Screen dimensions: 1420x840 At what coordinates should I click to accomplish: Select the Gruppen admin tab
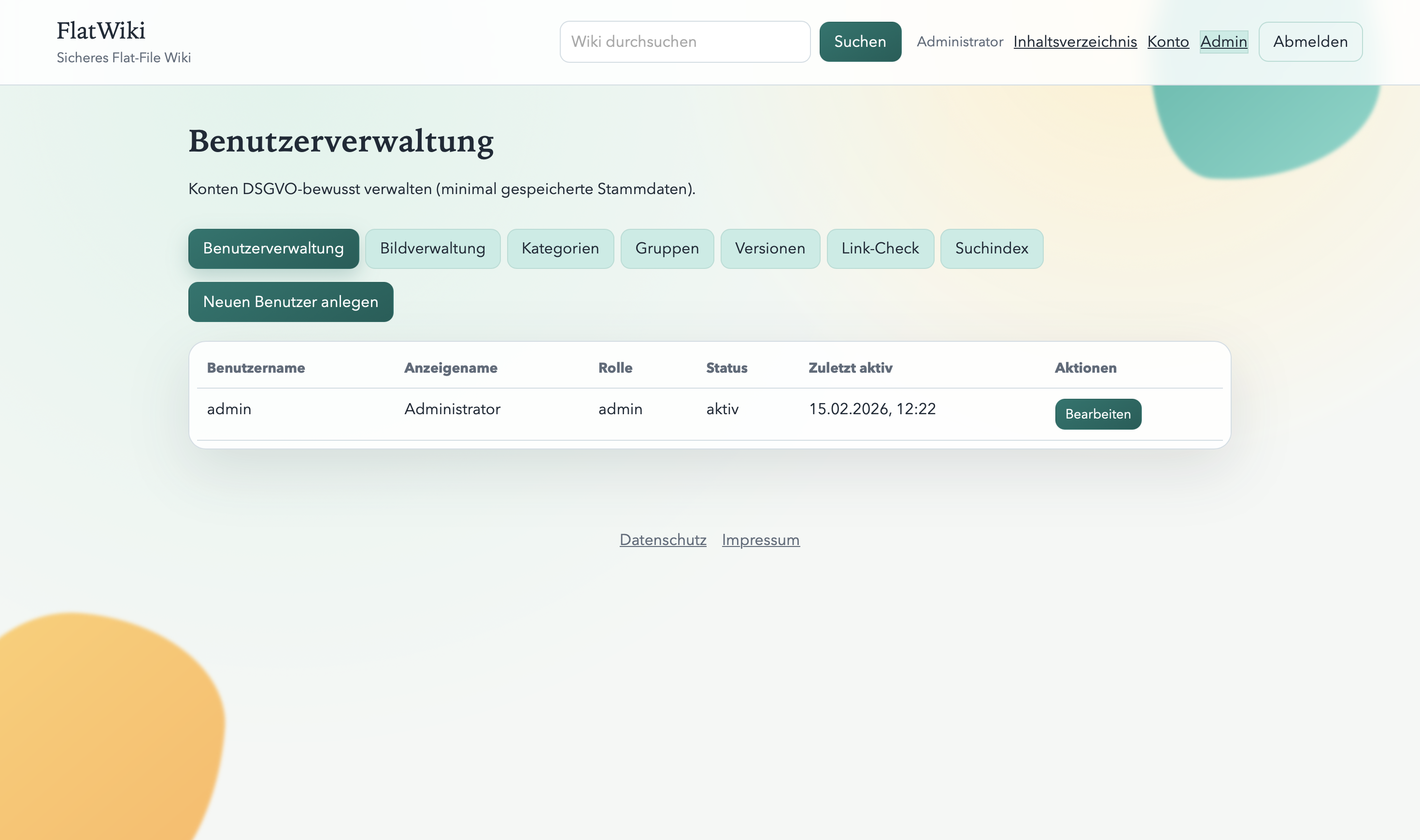(667, 249)
